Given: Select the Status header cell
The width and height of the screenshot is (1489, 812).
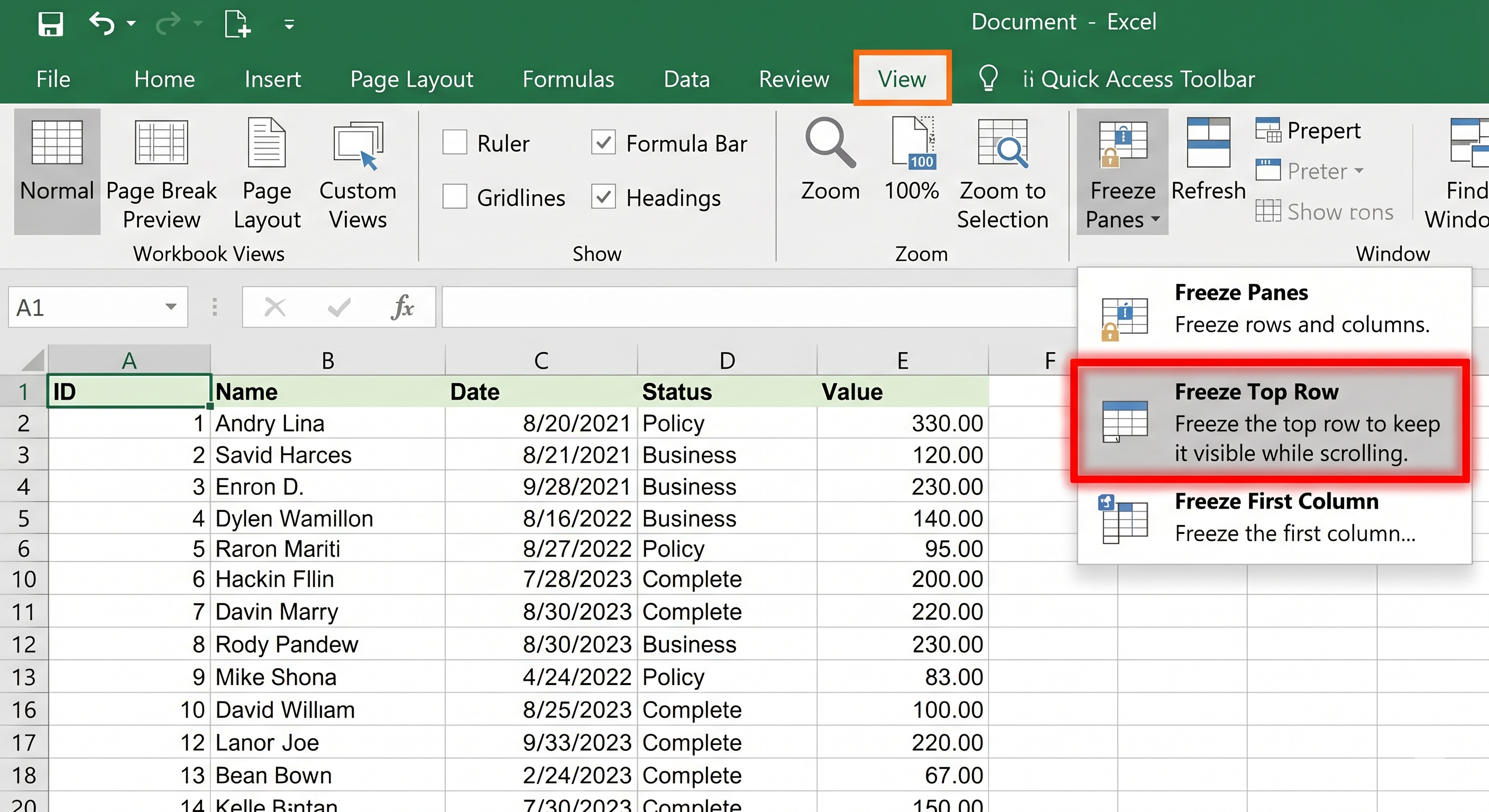Looking at the screenshot, I should pyautogui.click(x=727, y=391).
